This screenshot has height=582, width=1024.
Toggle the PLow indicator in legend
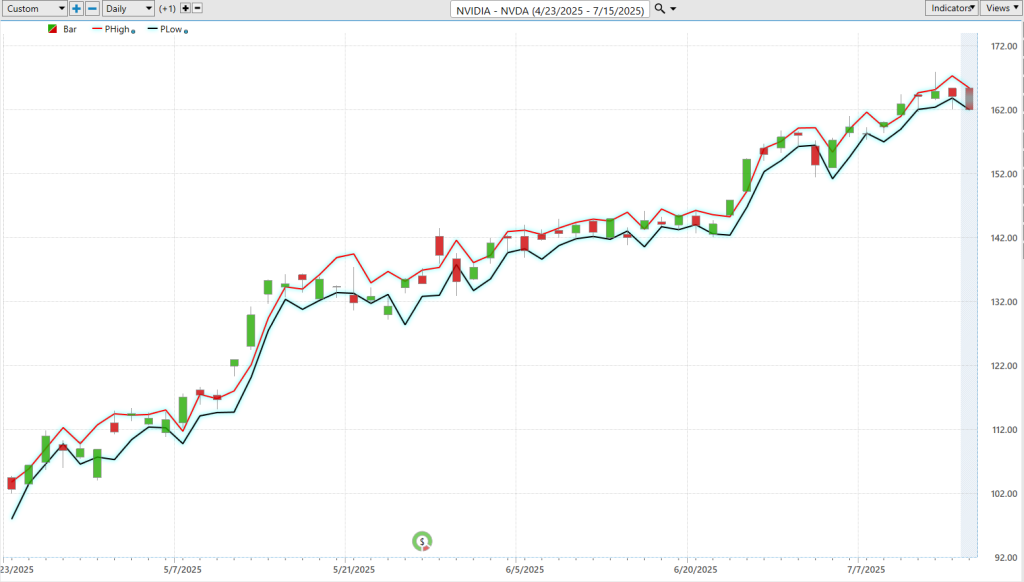171,30
